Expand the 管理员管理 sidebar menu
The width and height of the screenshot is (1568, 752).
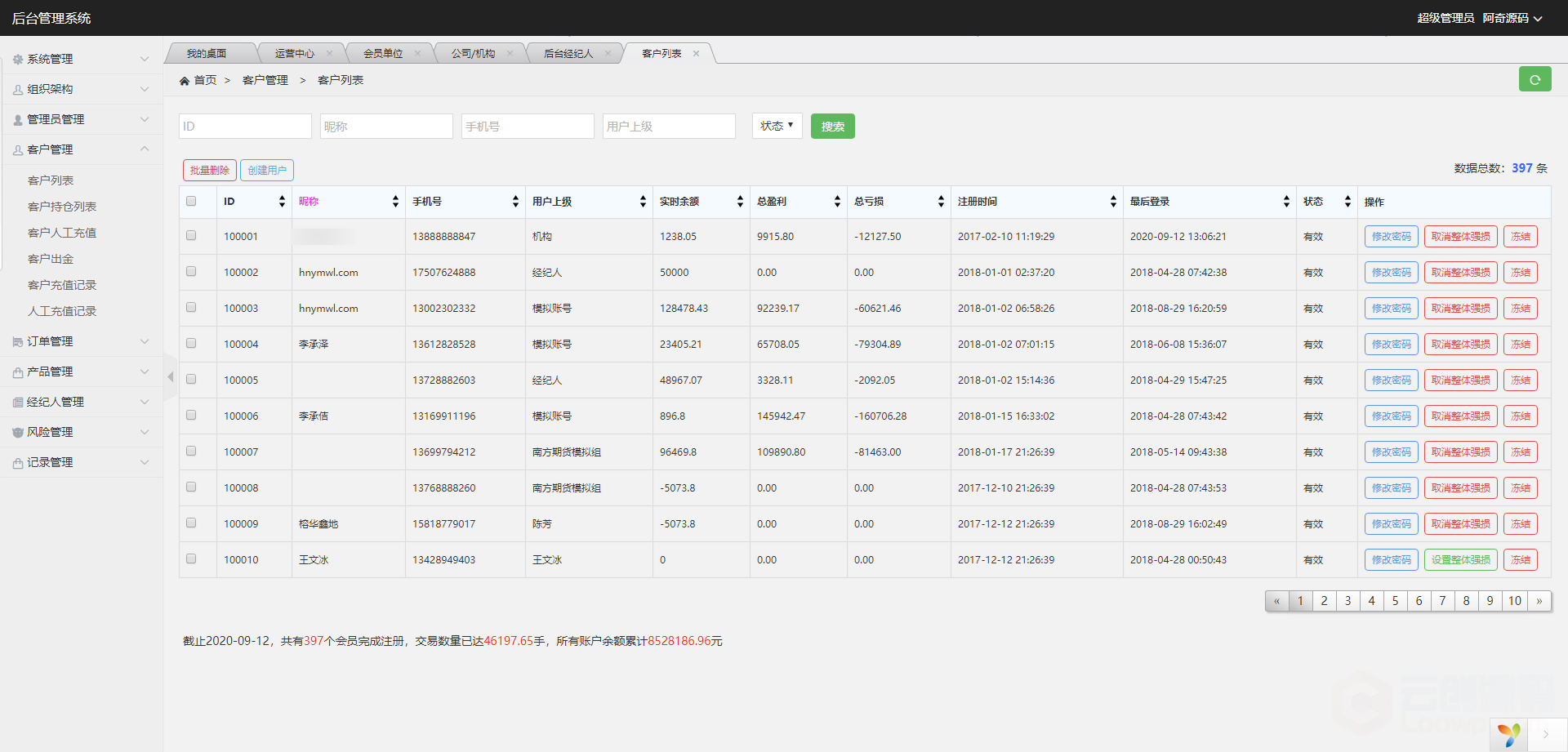pos(82,119)
